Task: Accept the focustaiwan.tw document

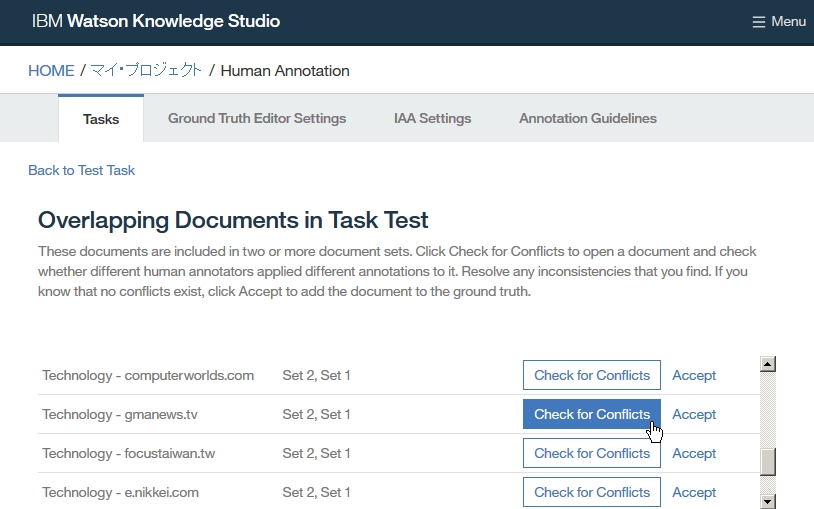Action: pos(693,453)
